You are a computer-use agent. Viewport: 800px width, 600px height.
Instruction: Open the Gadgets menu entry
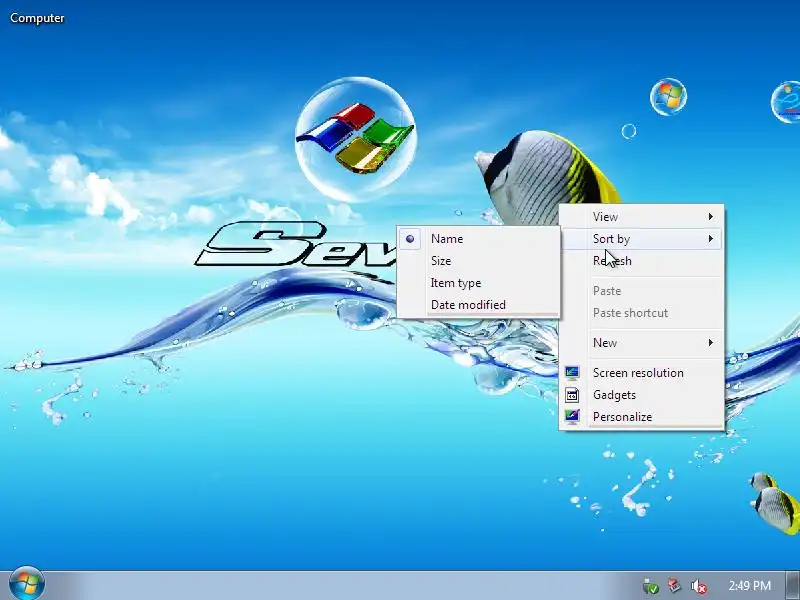click(x=641, y=395)
